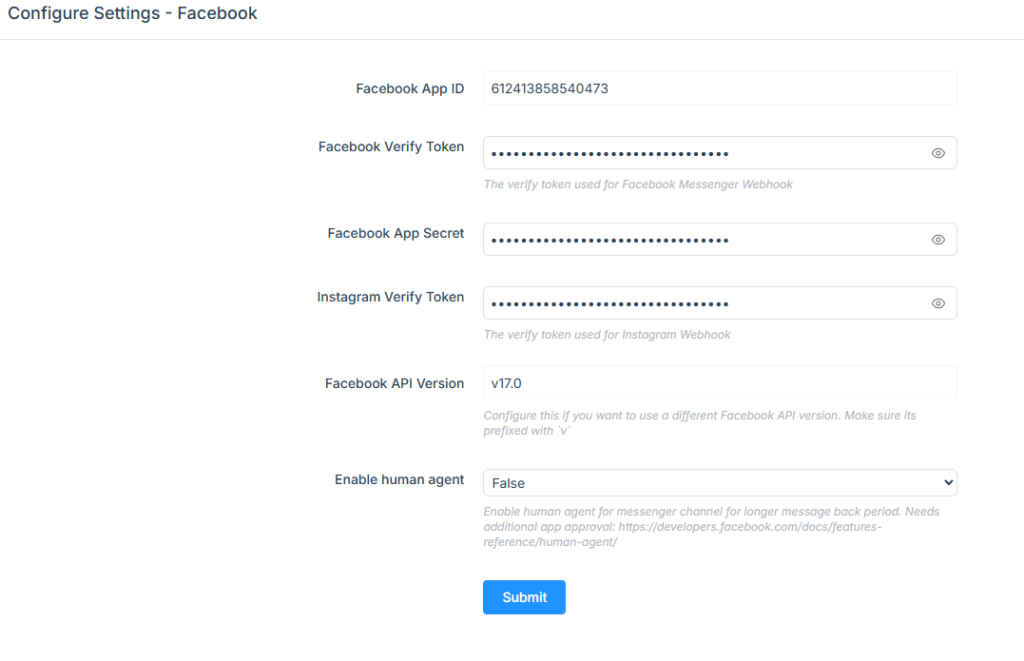Screen dimensions: 1024x661
Task: Click the Configure Settings - Facebook heading
Action: [133, 14]
